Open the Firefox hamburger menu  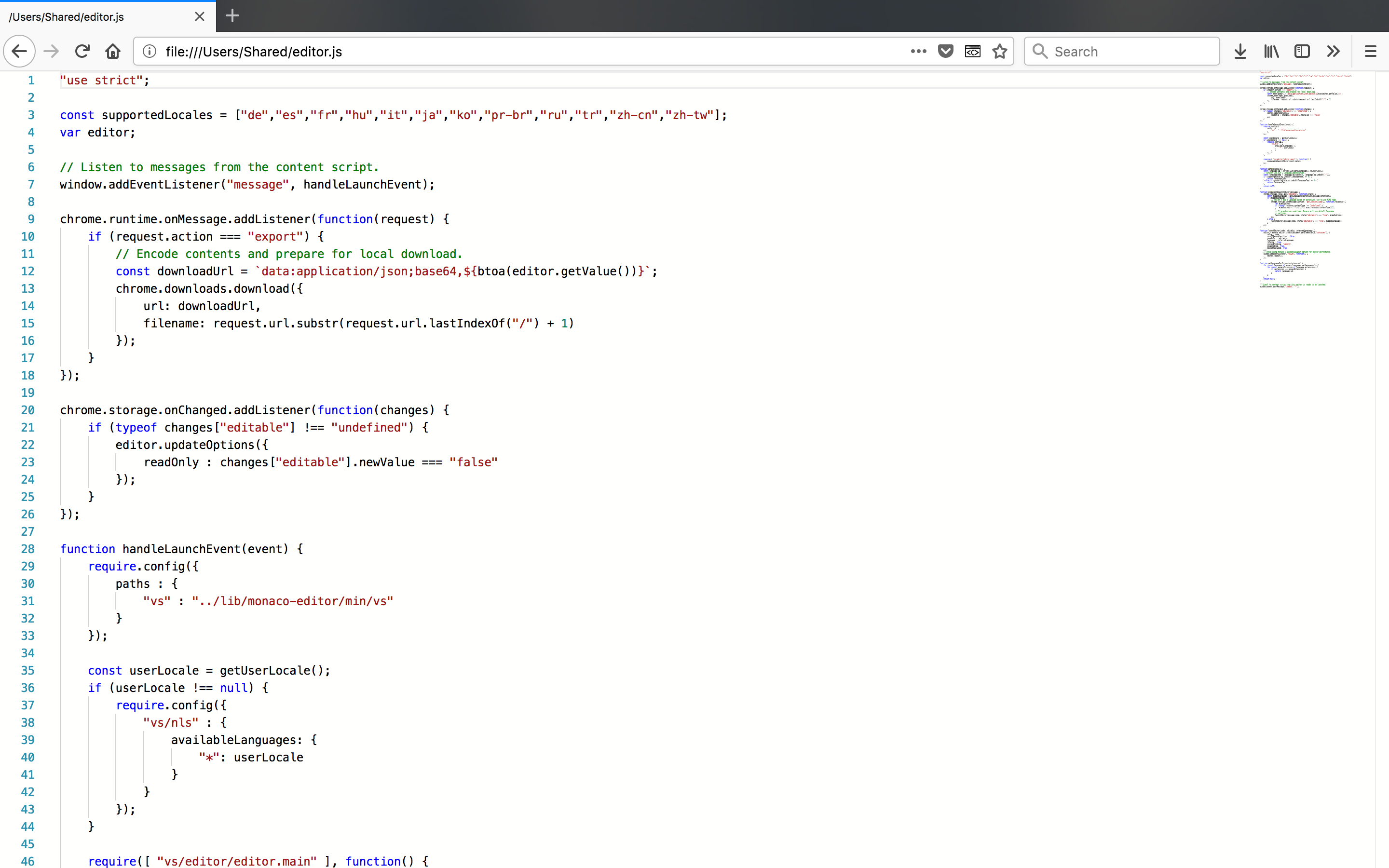(x=1370, y=52)
